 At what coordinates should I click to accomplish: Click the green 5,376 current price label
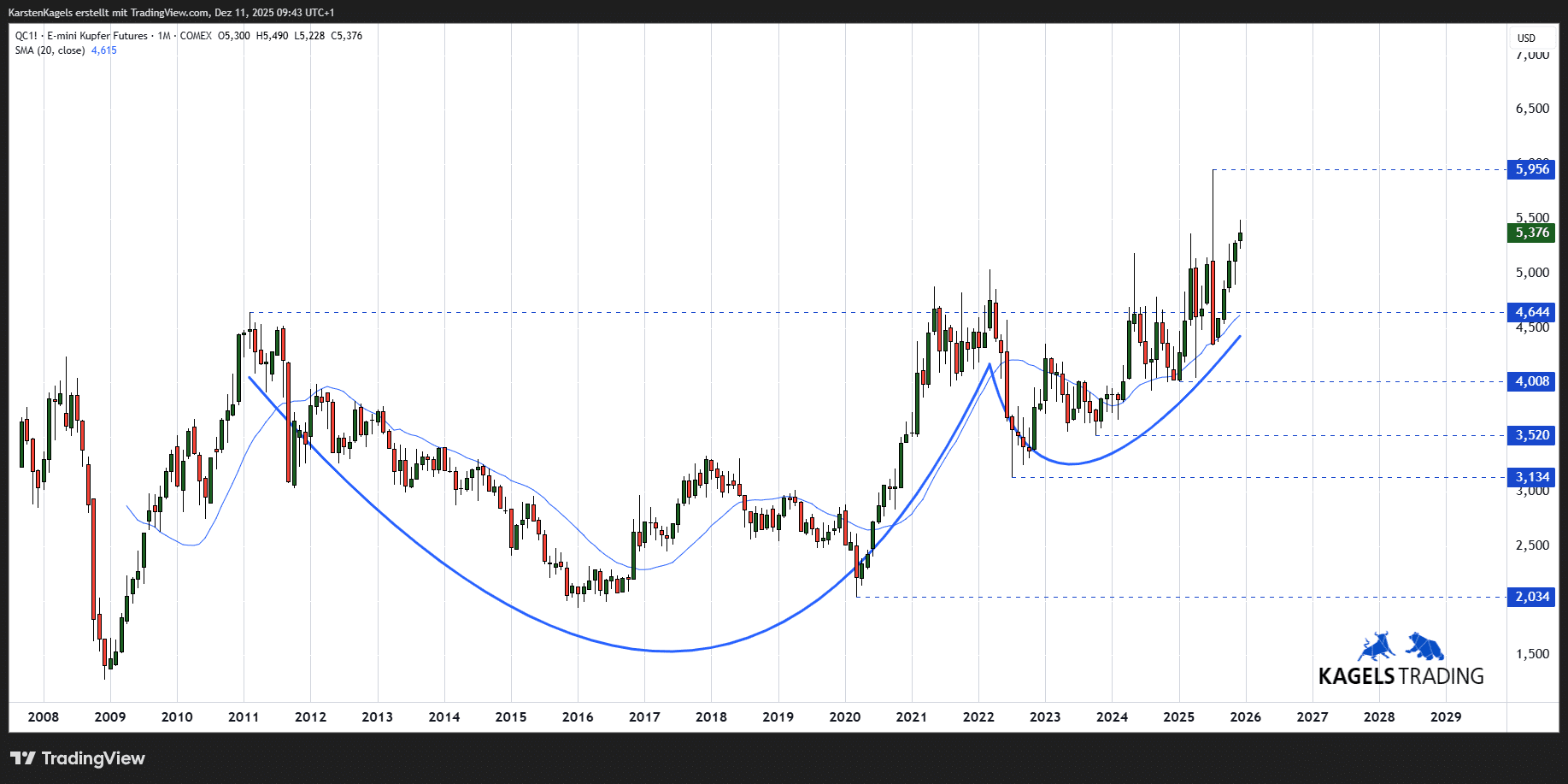1531,233
